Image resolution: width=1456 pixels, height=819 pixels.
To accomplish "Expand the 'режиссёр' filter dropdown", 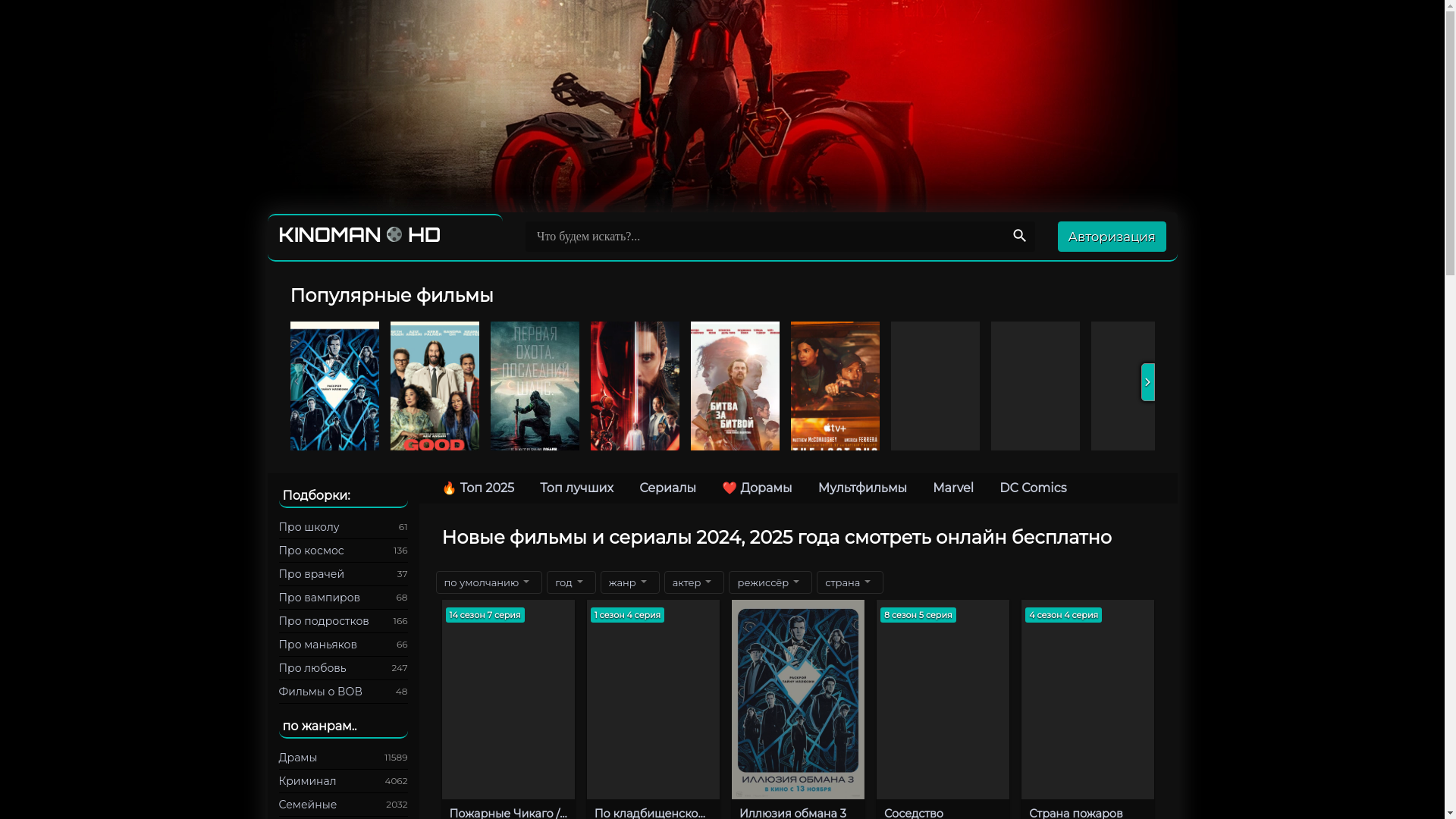I will pyautogui.click(x=770, y=582).
